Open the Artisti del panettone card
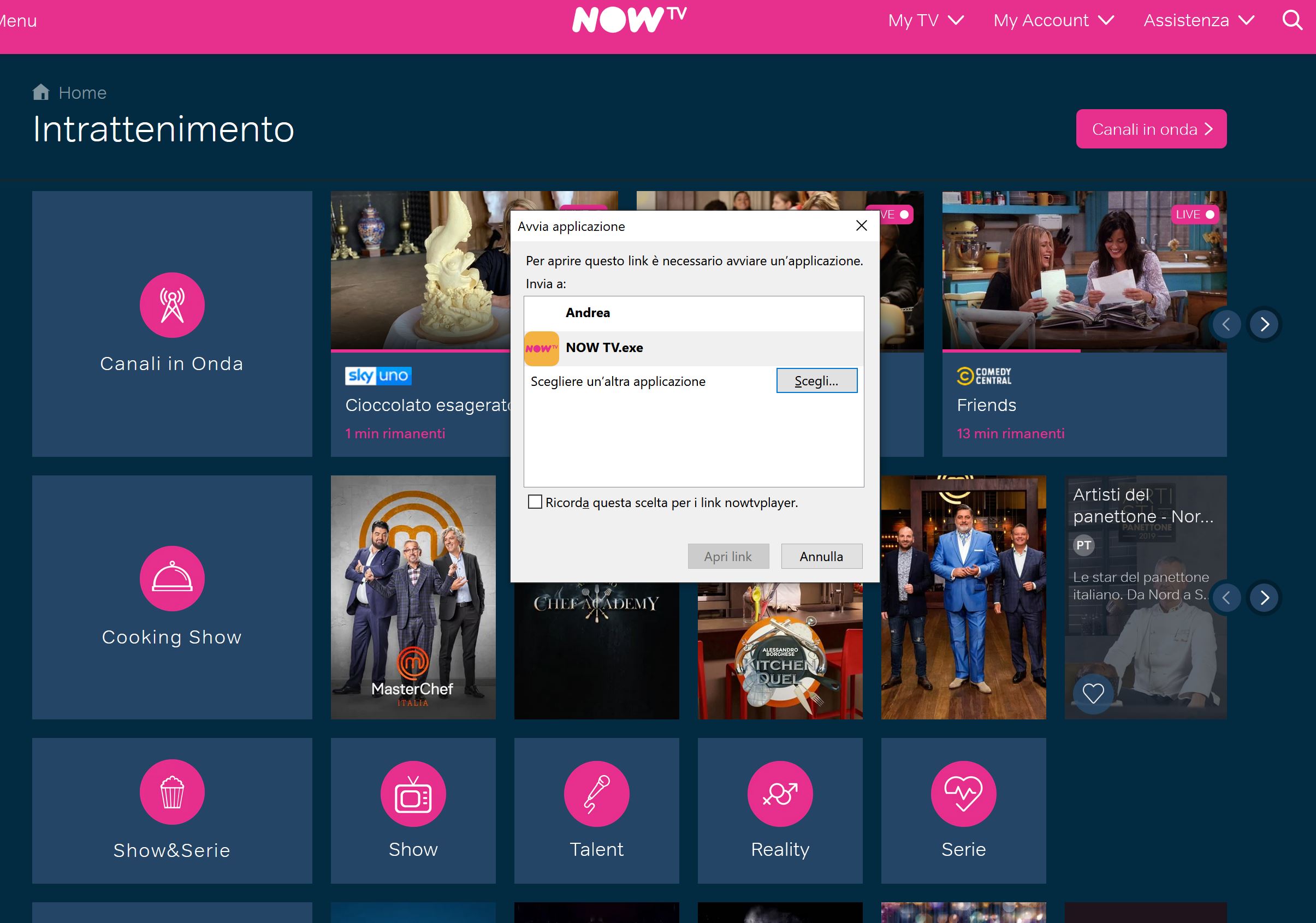 click(x=1145, y=597)
